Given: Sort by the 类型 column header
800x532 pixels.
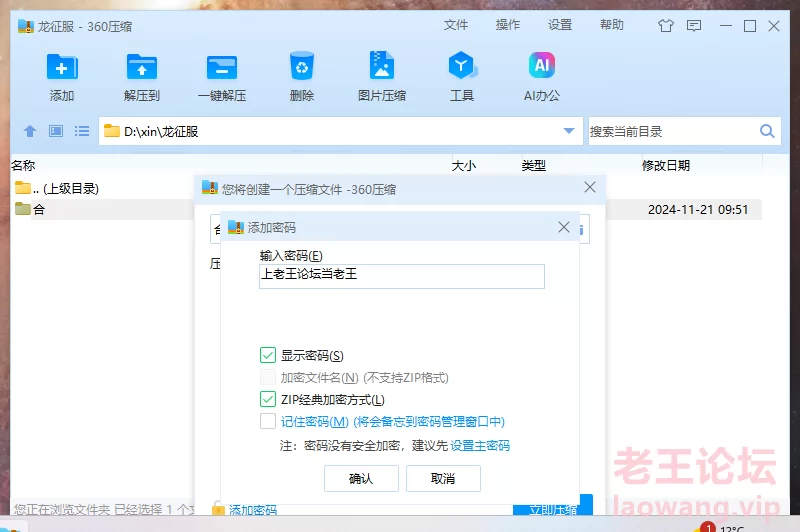Looking at the screenshot, I should (x=534, y=165).
